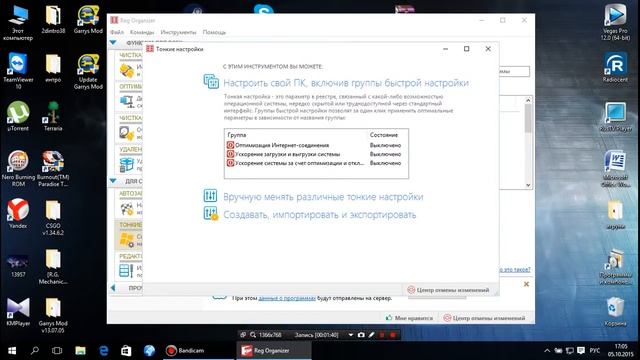Show hidden system tray icons chevron
Screen dimensions: 640x360
547,351
